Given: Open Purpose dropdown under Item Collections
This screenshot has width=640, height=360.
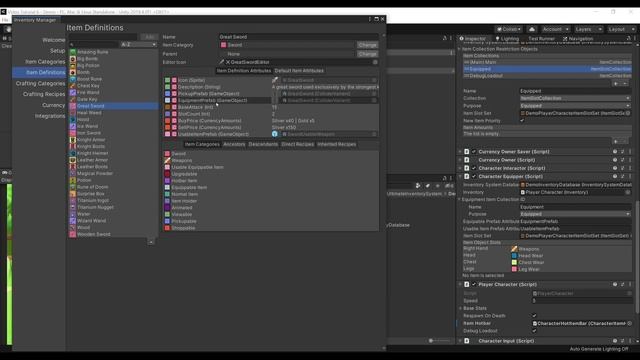Looking at the screenshot, I should click(575, 106).
